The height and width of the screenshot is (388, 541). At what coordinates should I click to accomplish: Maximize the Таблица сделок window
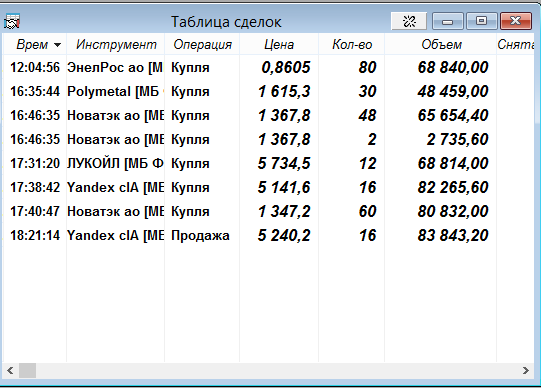(481, 21)
